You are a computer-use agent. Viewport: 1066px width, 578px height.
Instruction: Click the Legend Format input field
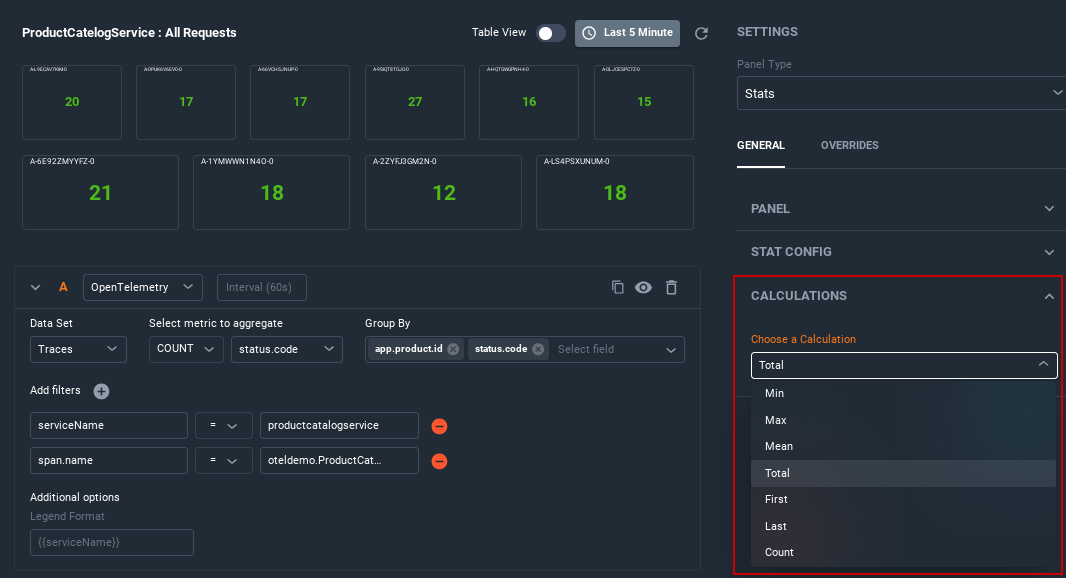111,542
